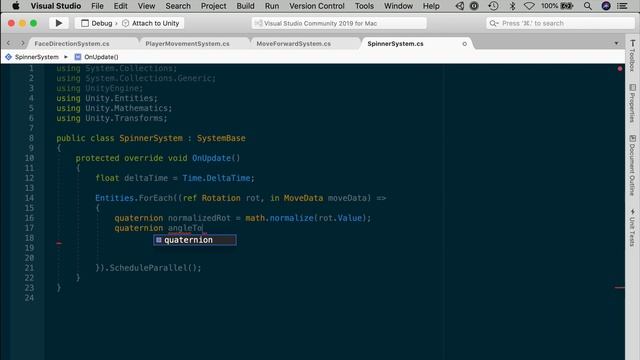Viewport: 640px width, 360px height.
Task: Open the tab list dropdown arrow
Action: pos(616,43)
